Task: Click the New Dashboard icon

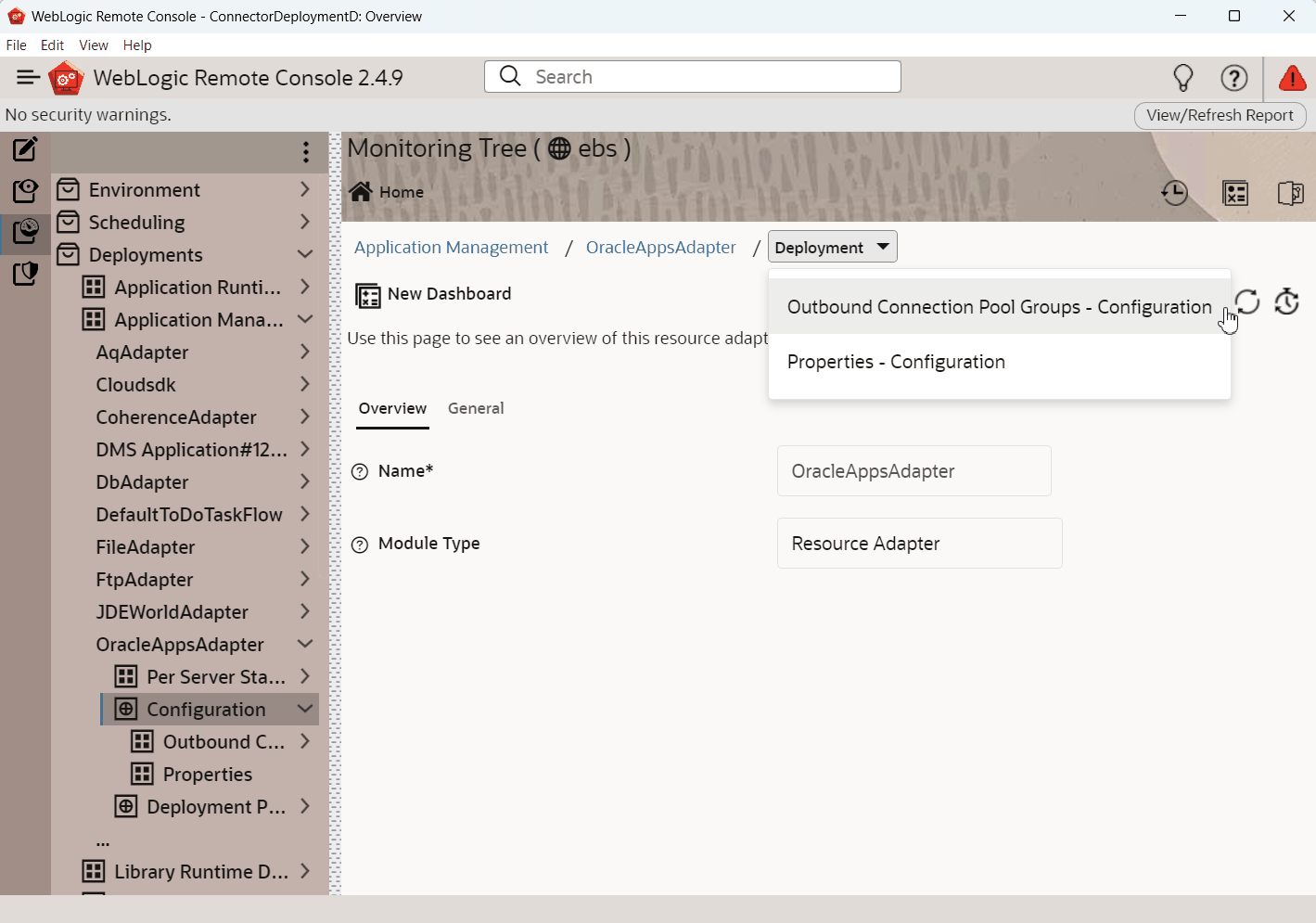Action: pos(368,295)
